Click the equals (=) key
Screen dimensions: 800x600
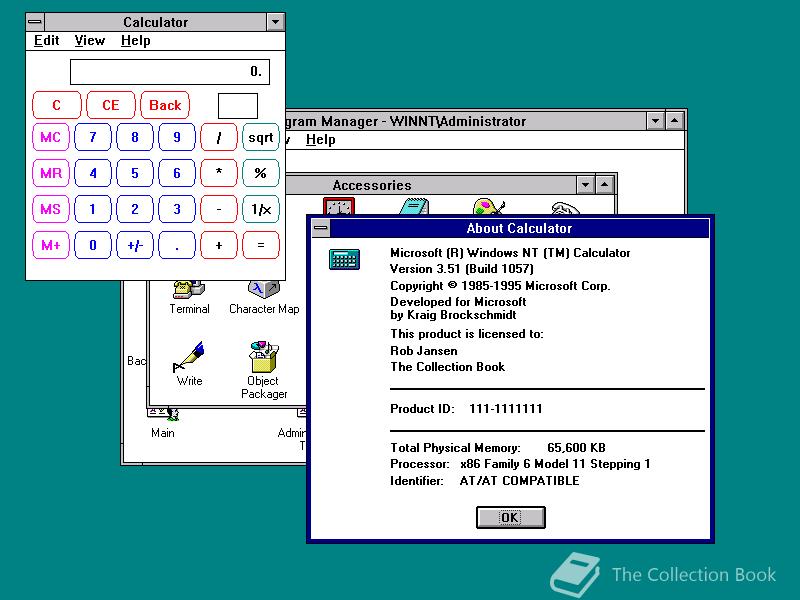coord(261,245)
